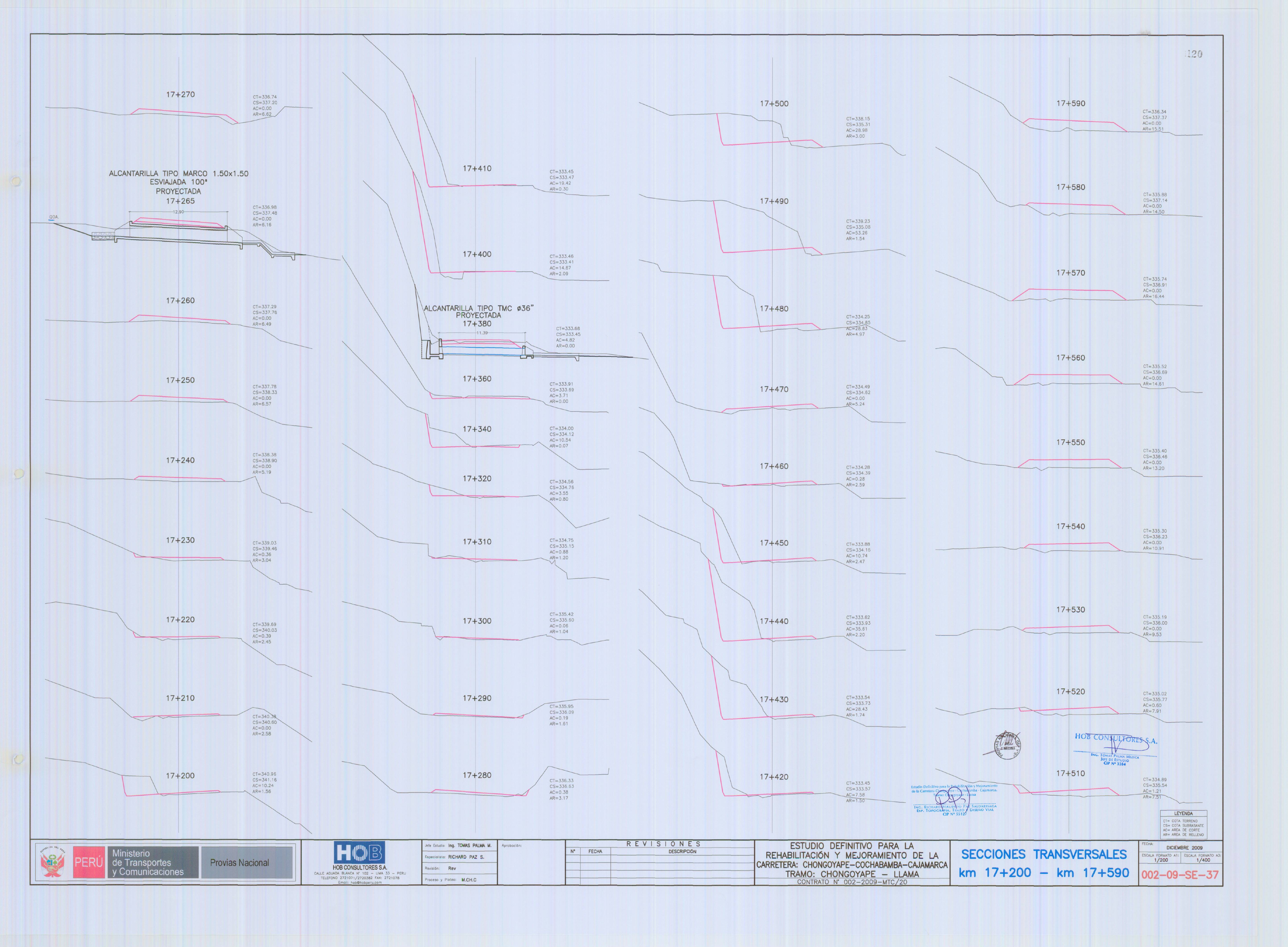
Task: Click 'ESVIAJADA 100°' text
Action: [178, 182]
